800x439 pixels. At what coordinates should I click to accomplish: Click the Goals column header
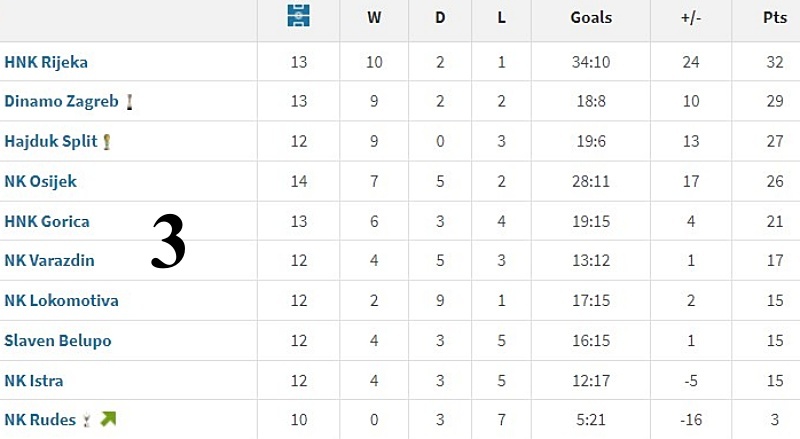(x=591, y=17)
